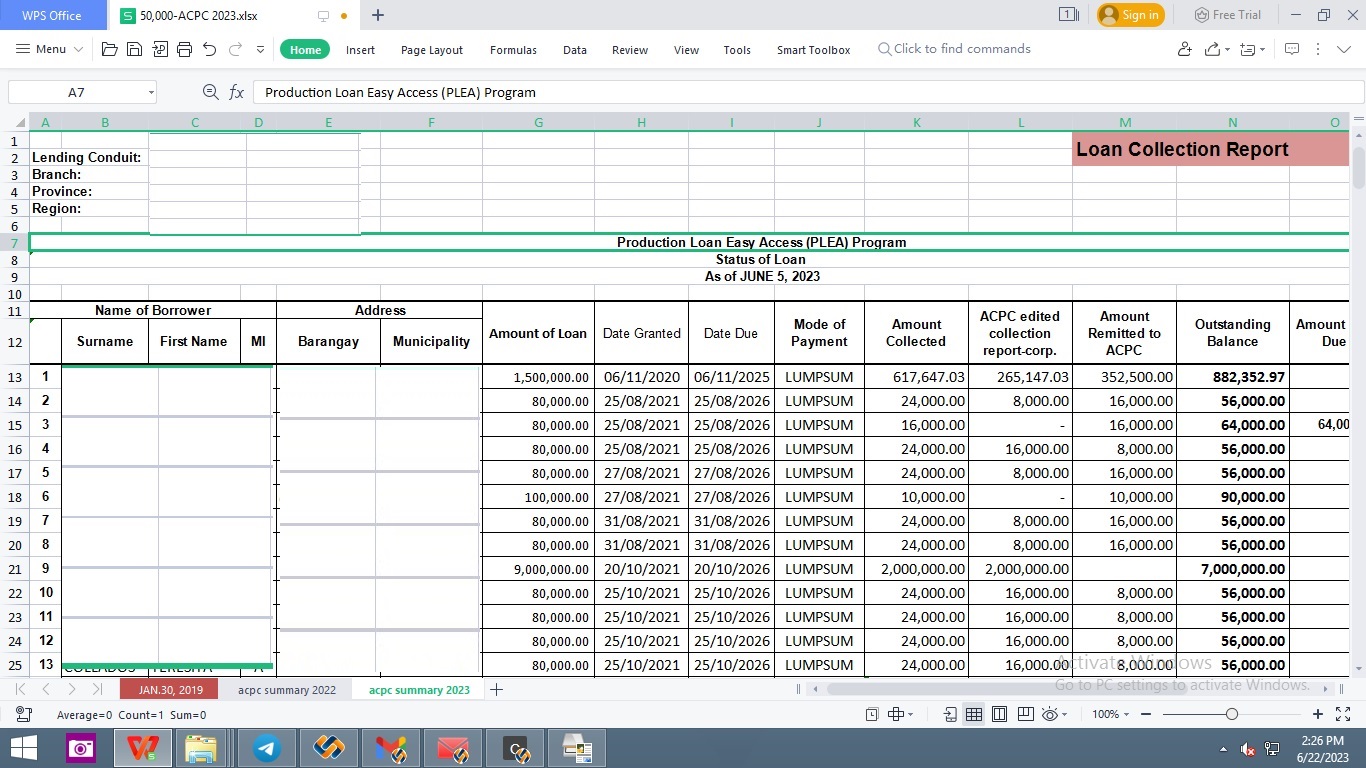Open the Formulas ribbon tab
Viewport: 1366px width, 768px height.
click(513, 50)
